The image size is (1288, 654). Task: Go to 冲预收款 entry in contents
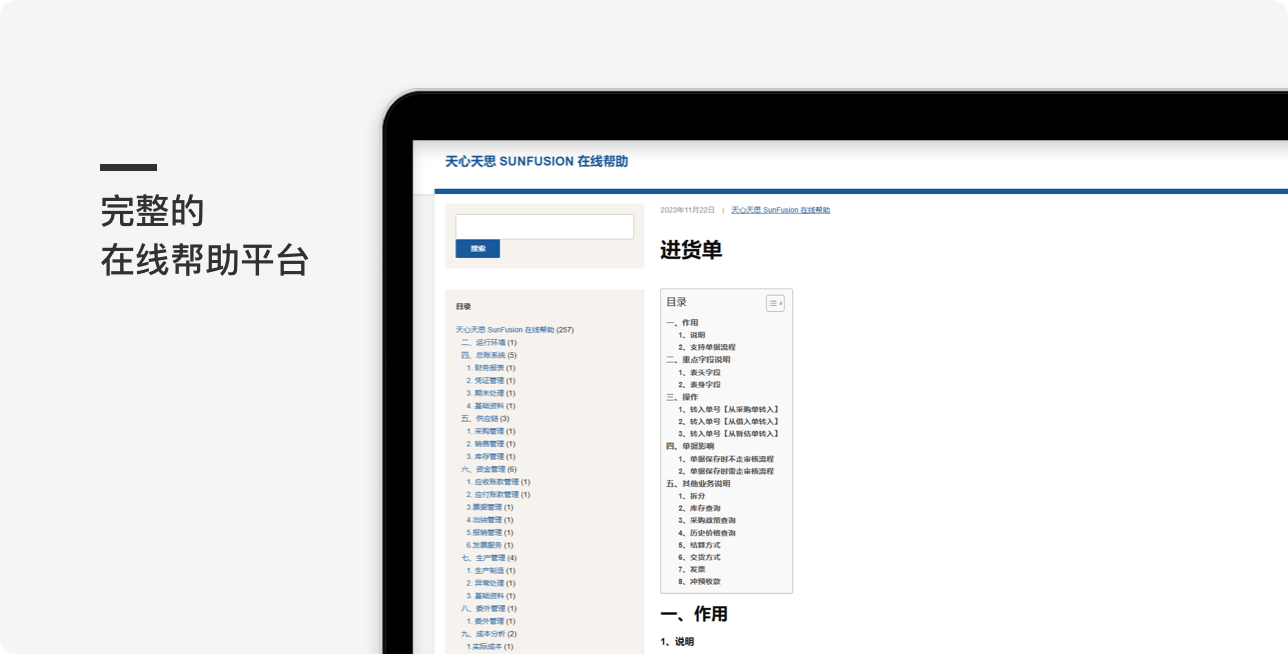click(x=704, y=582)
